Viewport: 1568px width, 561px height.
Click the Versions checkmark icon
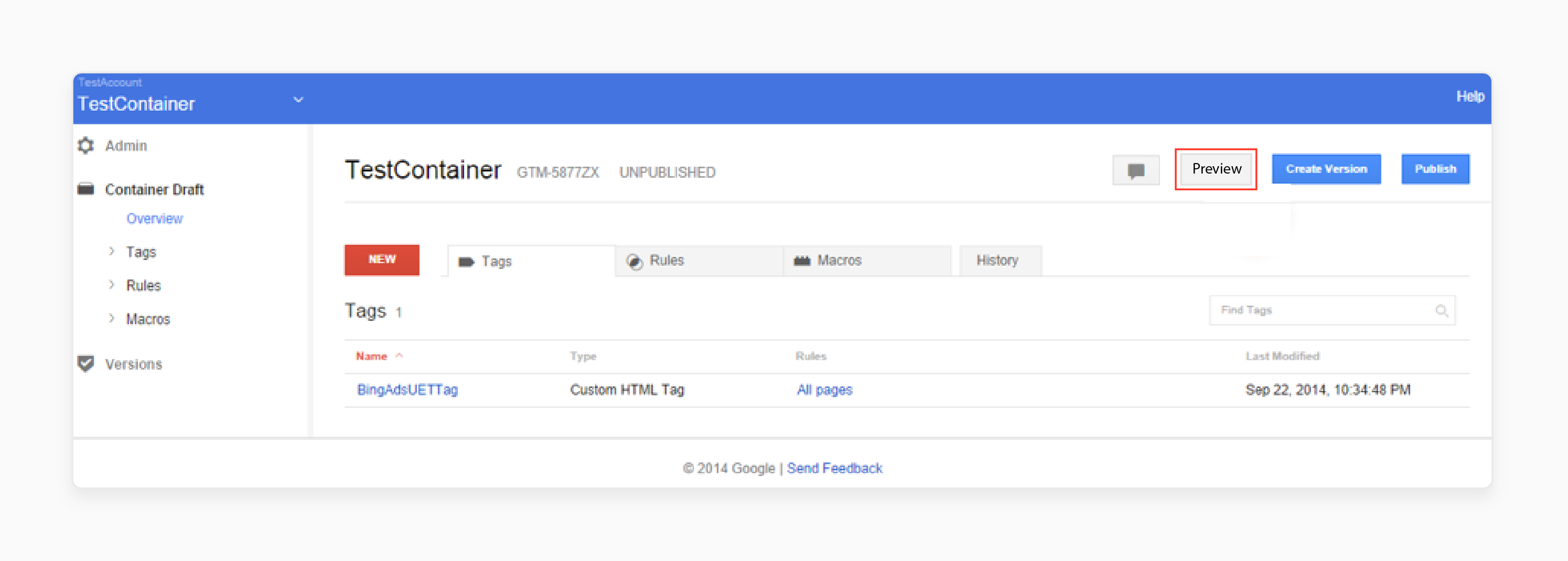click(x=86, y=363)
